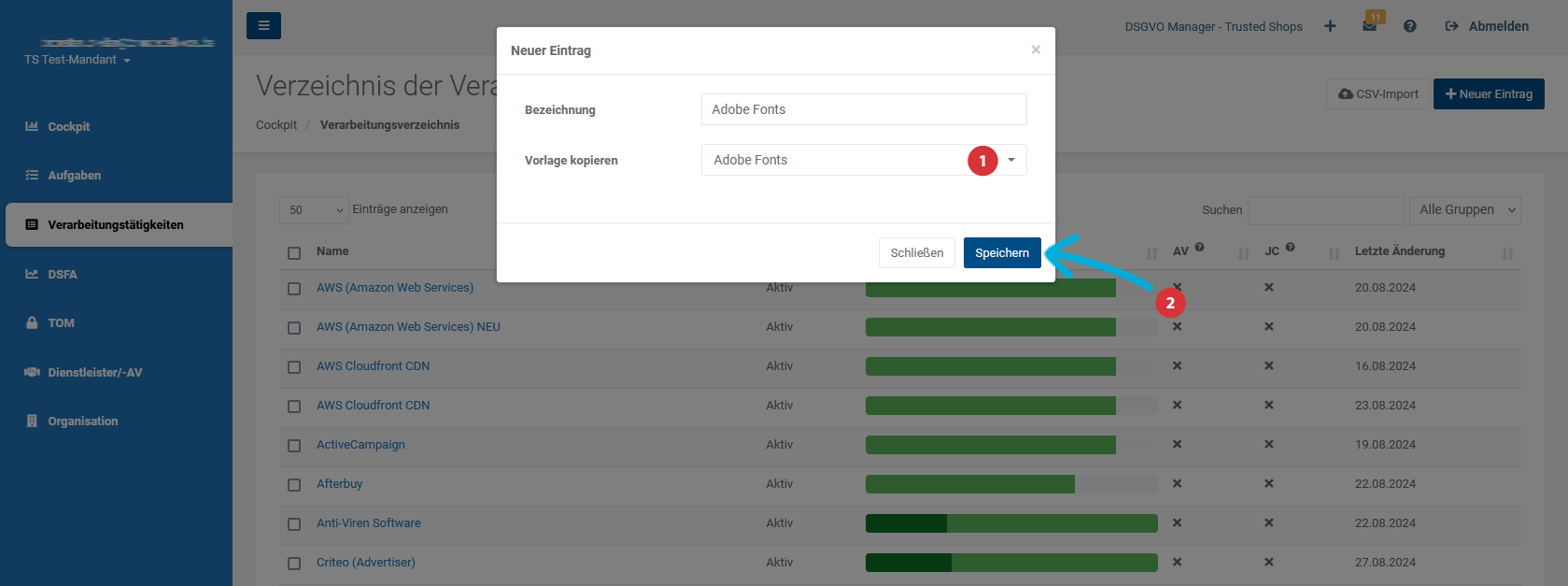Check the Criteo (Advertiser) row checkbox
This screenshot has height=586, width=1568.
point(294,564)
